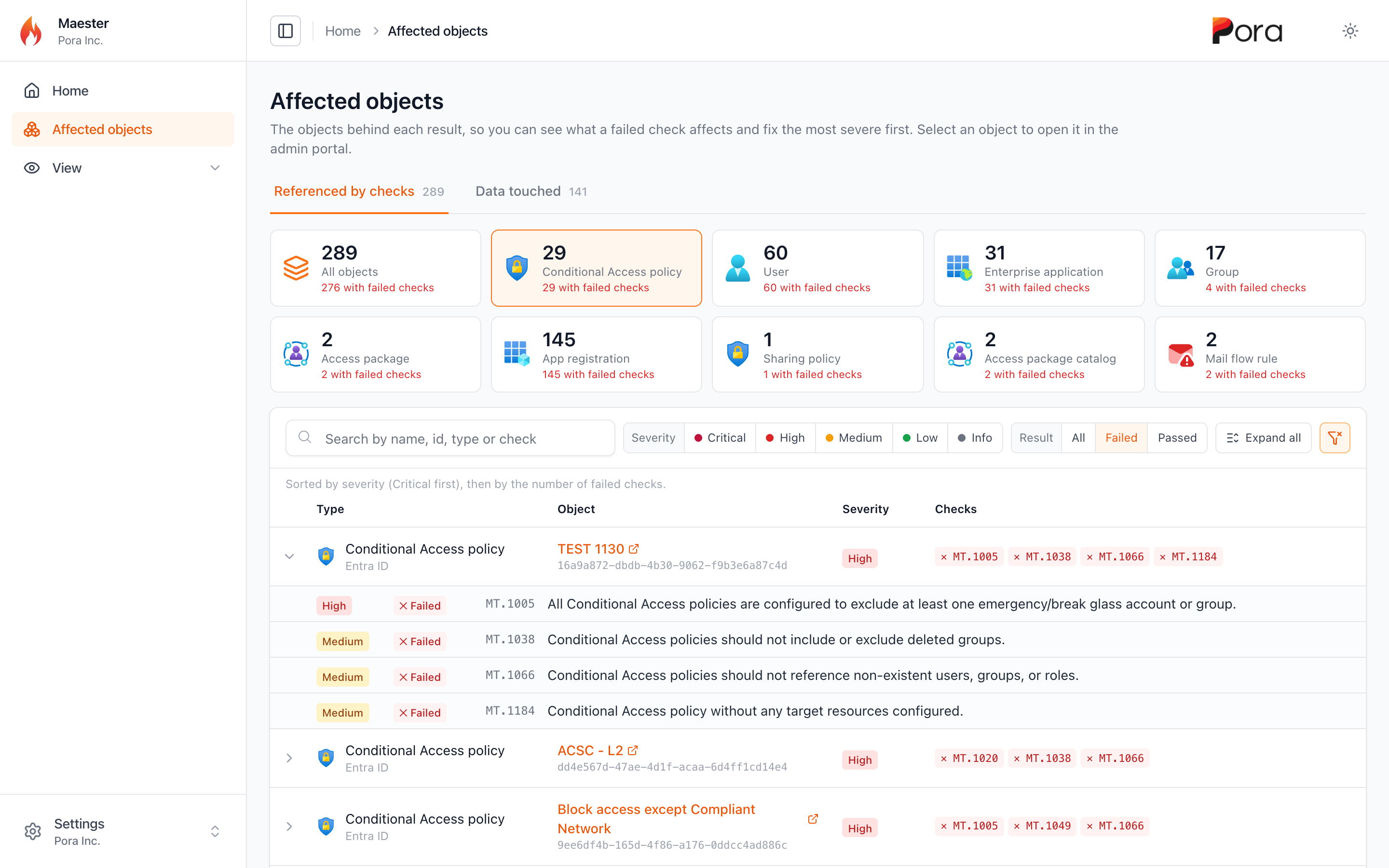Screen dimensions: 1389x868
Task: Set result filter to Passed
Action: point(1177,438)
